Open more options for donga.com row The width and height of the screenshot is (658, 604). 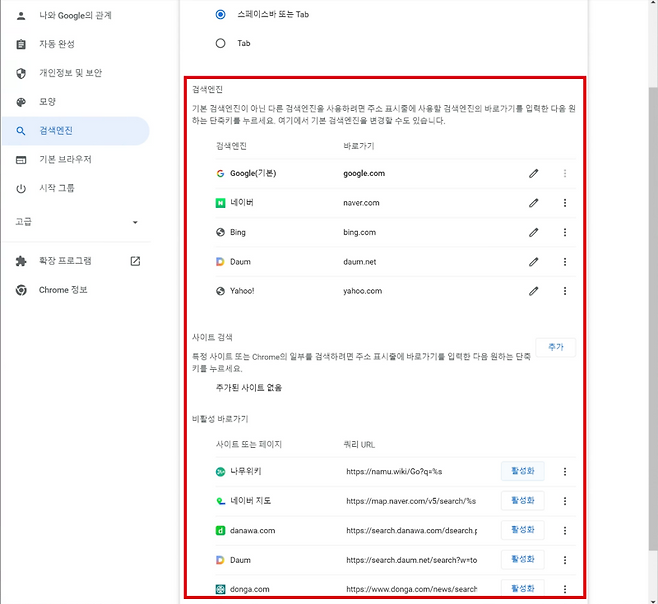[x=565, y=589]
